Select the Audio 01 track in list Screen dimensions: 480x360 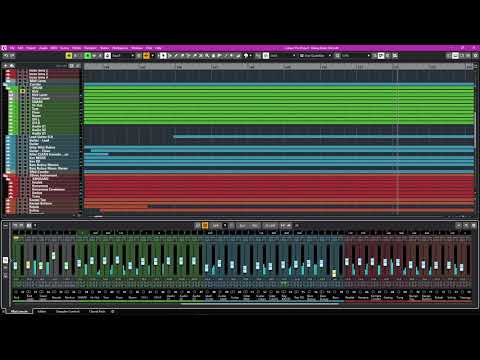(x=39, y=126)
